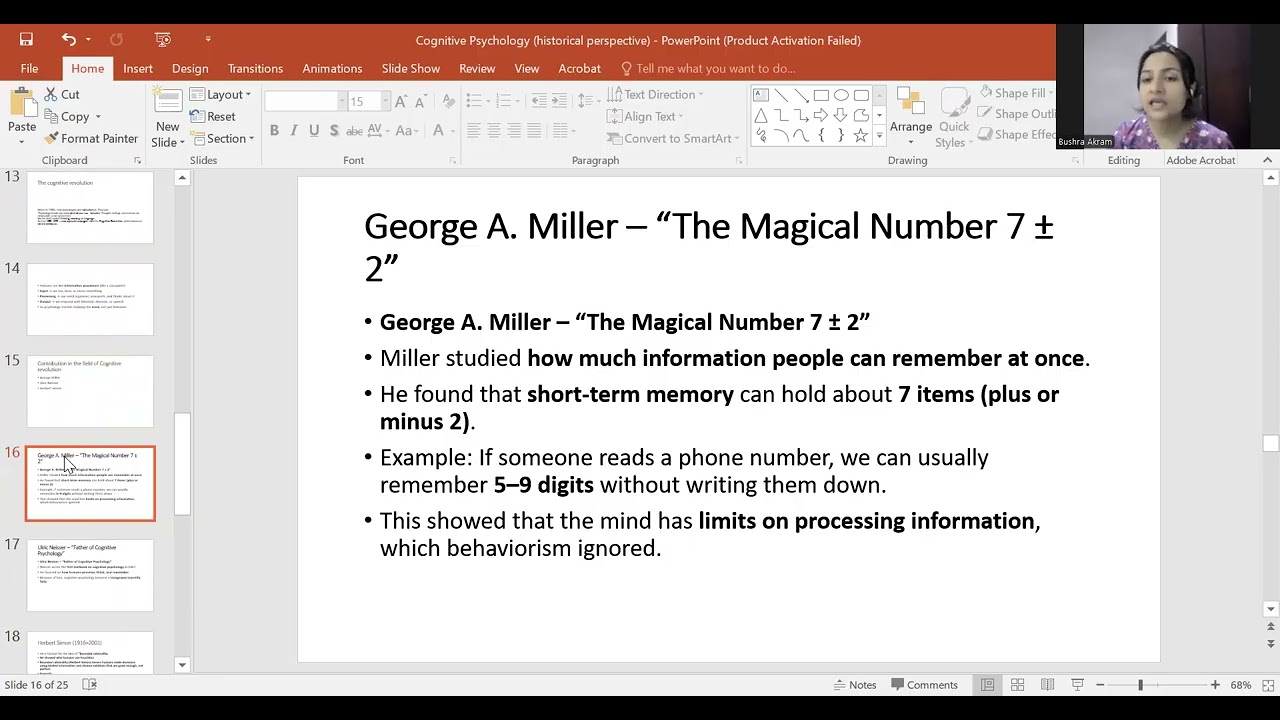Screen dimensions: 1280x720
Task: Open the Slide Show tab
Action: [x=410, y=68]
